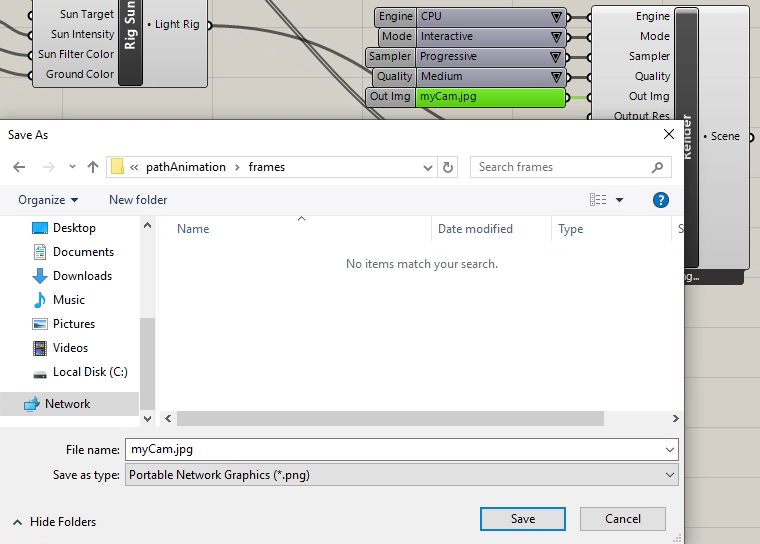Sort by Date modified column
The height and width of the screenshot is (544, 760).
tap(475, 229)
